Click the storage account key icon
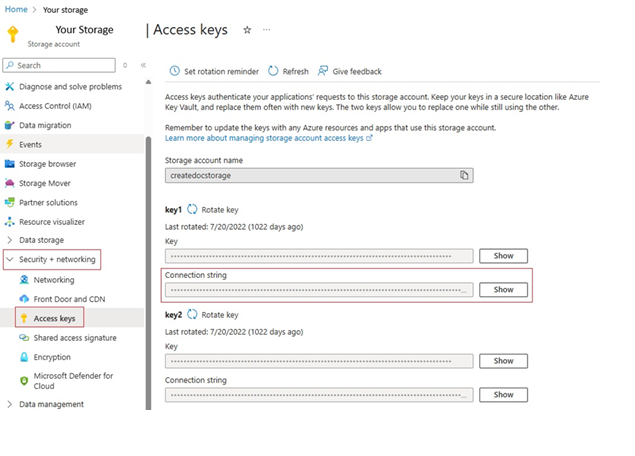Screen dimensions: 635x456 point(13,34)
